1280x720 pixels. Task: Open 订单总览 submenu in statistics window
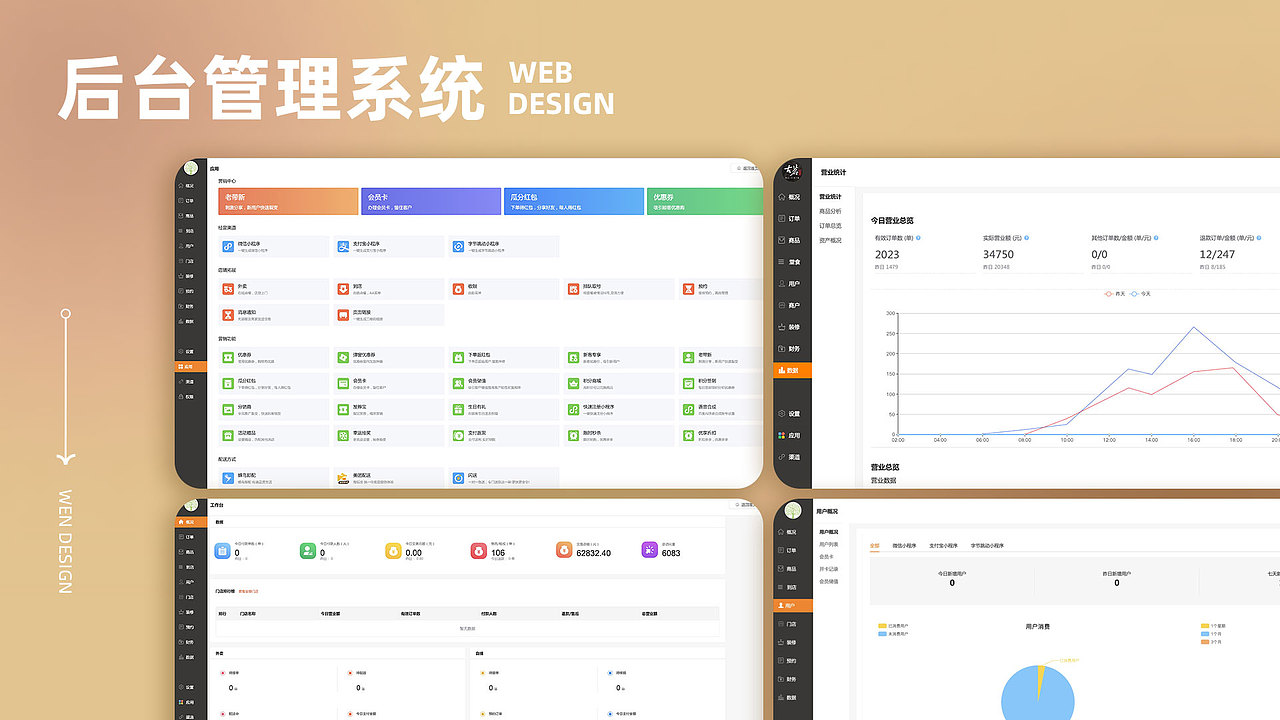click(x=831, y=226)
